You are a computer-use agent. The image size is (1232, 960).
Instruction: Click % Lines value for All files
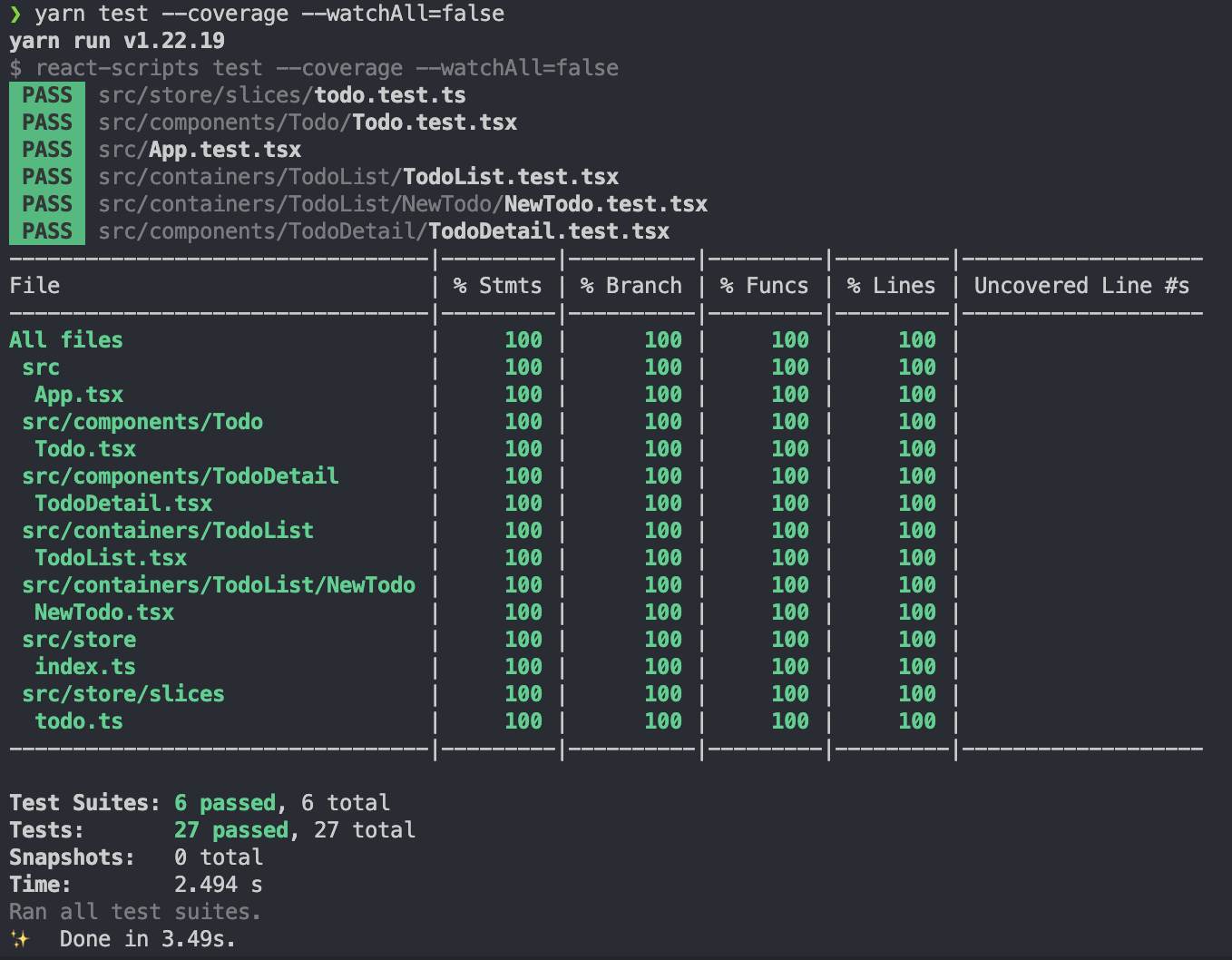coord(917,340)
